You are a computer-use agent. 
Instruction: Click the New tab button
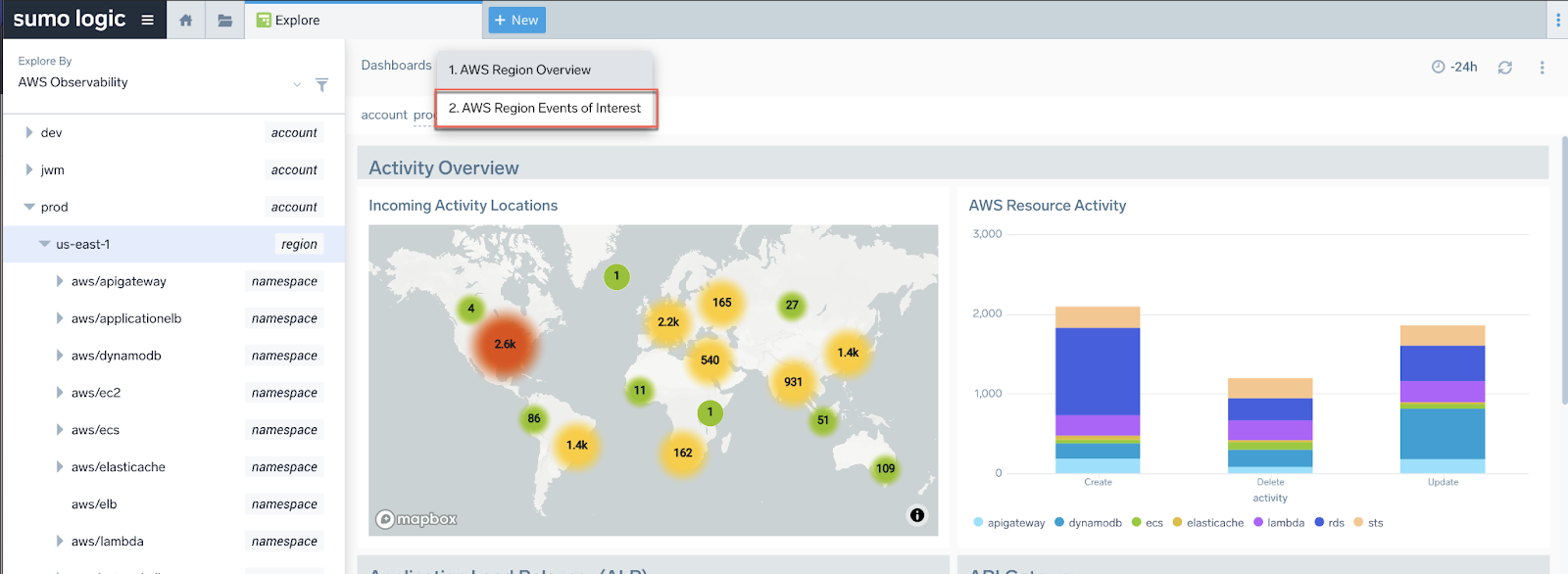coord(516,20)
